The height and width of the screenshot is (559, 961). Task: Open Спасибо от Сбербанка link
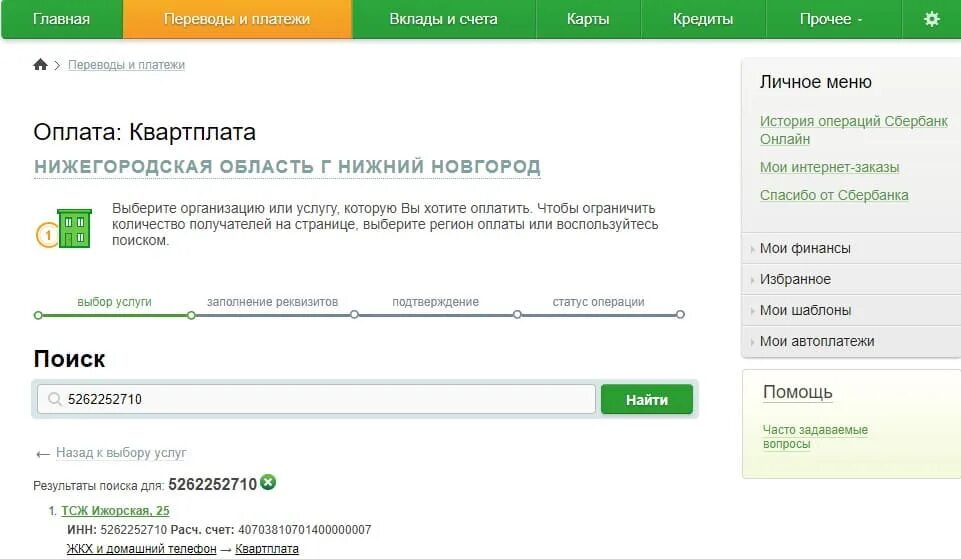click(834, 195)
